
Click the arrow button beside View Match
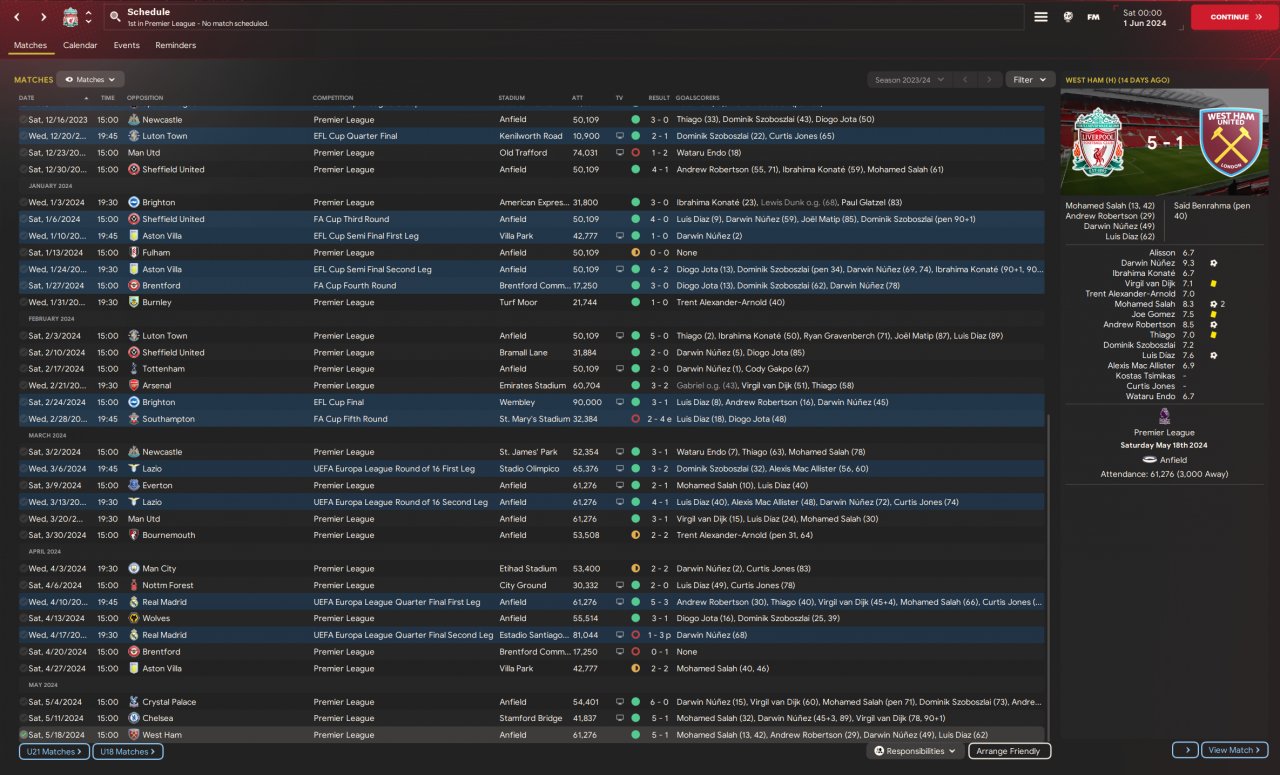point(1185,750)
